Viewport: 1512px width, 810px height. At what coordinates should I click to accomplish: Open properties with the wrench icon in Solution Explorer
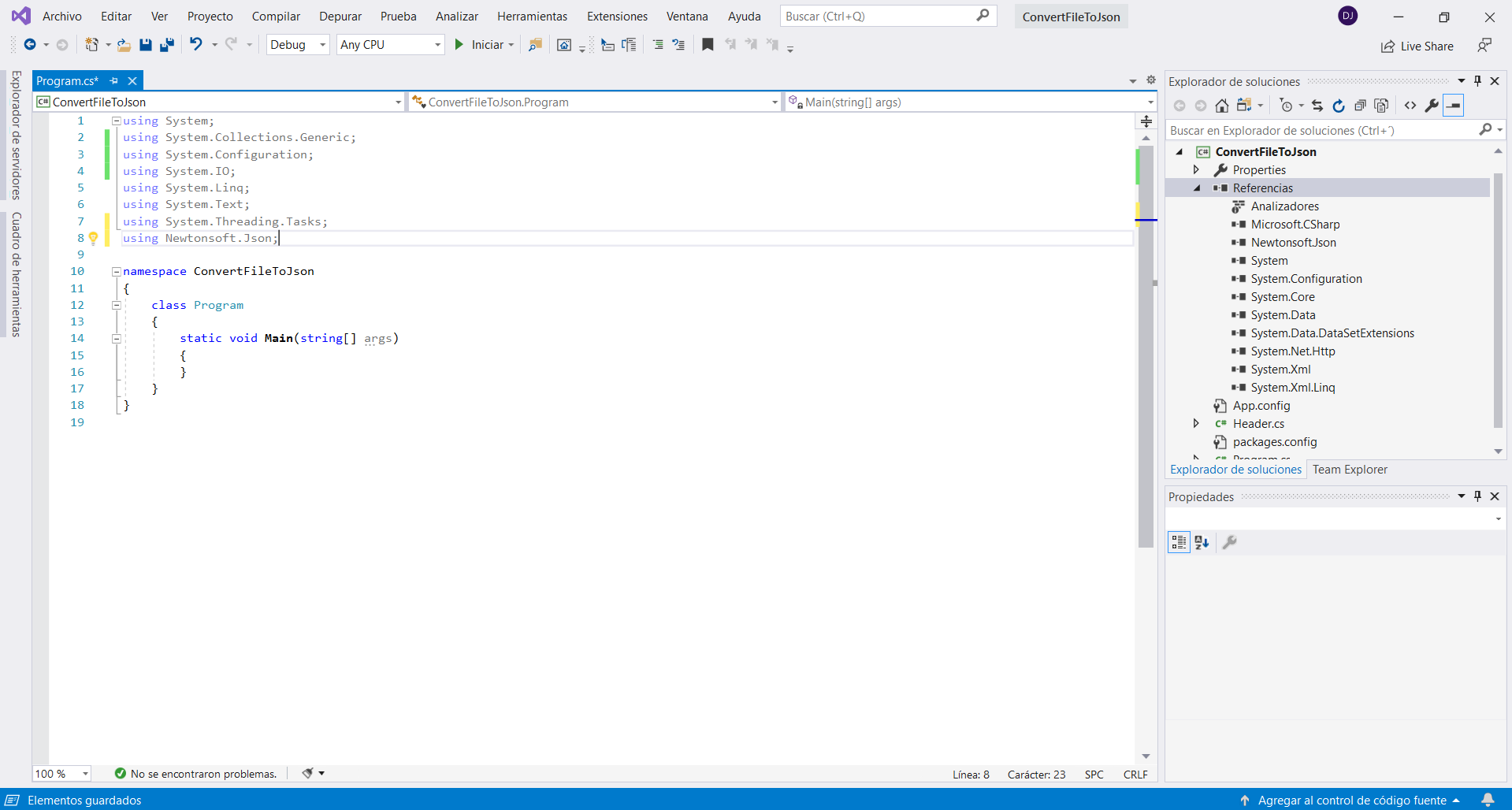(x=1432, y=106)
